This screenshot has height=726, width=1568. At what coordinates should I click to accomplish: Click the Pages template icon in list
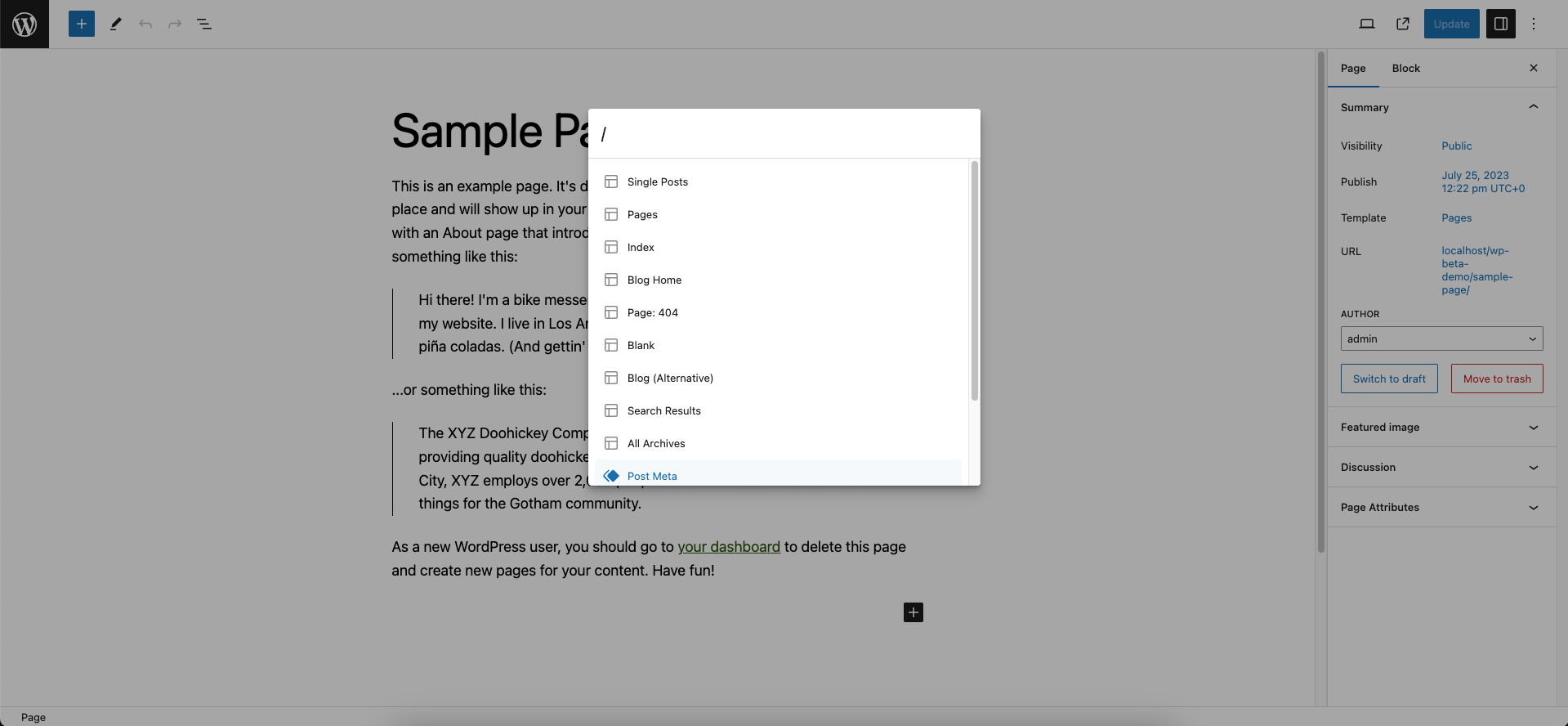pos(611,214)
